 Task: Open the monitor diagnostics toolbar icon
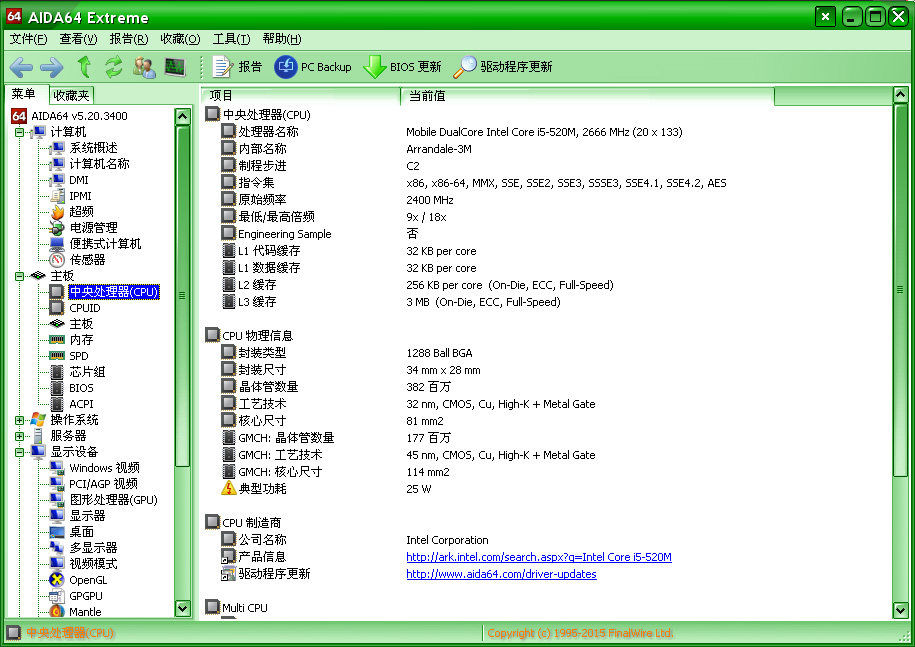click(174, 67)
